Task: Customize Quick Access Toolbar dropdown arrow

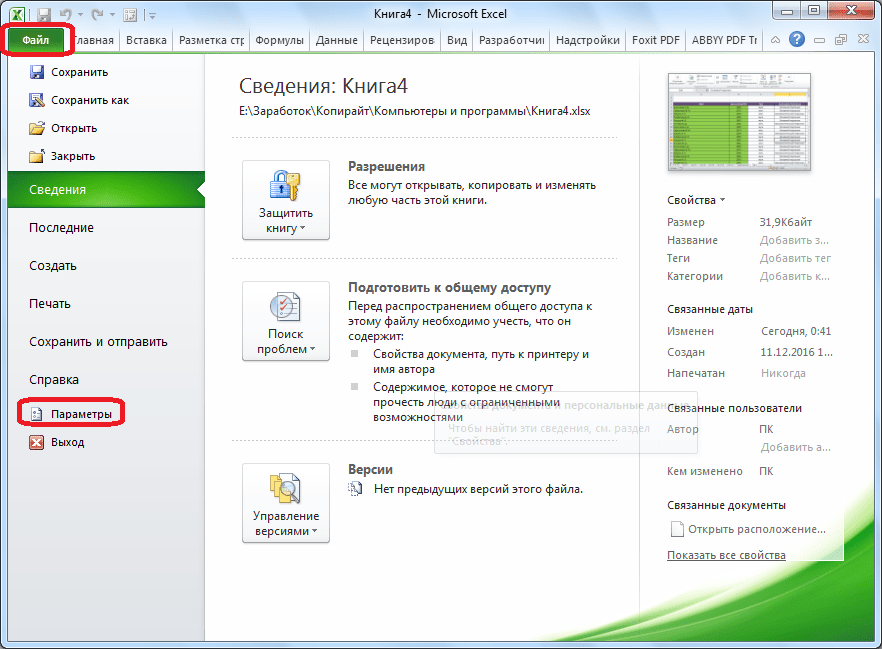Action: 153,15
